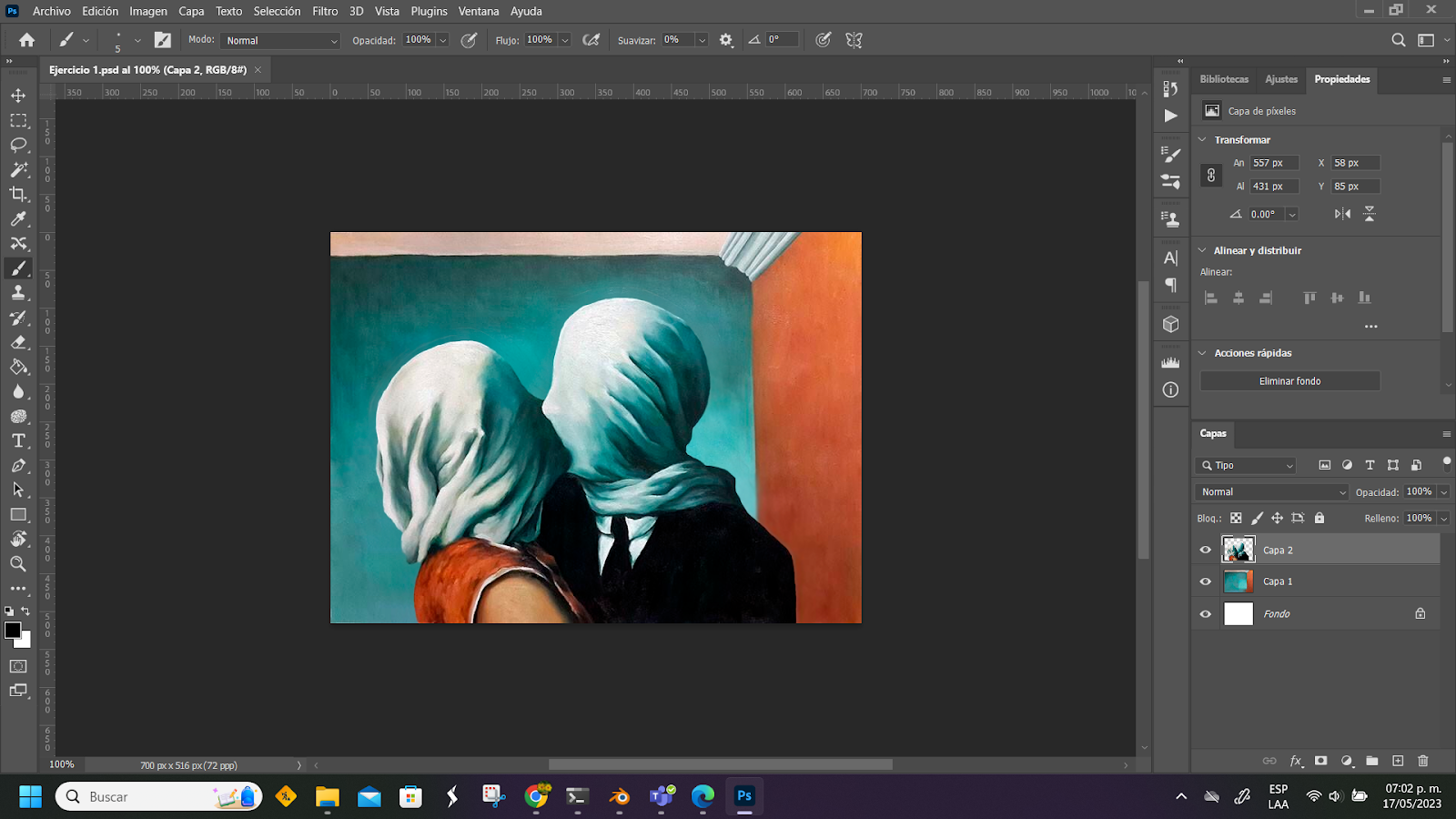Align top edges button

[x=1309, y=298]
